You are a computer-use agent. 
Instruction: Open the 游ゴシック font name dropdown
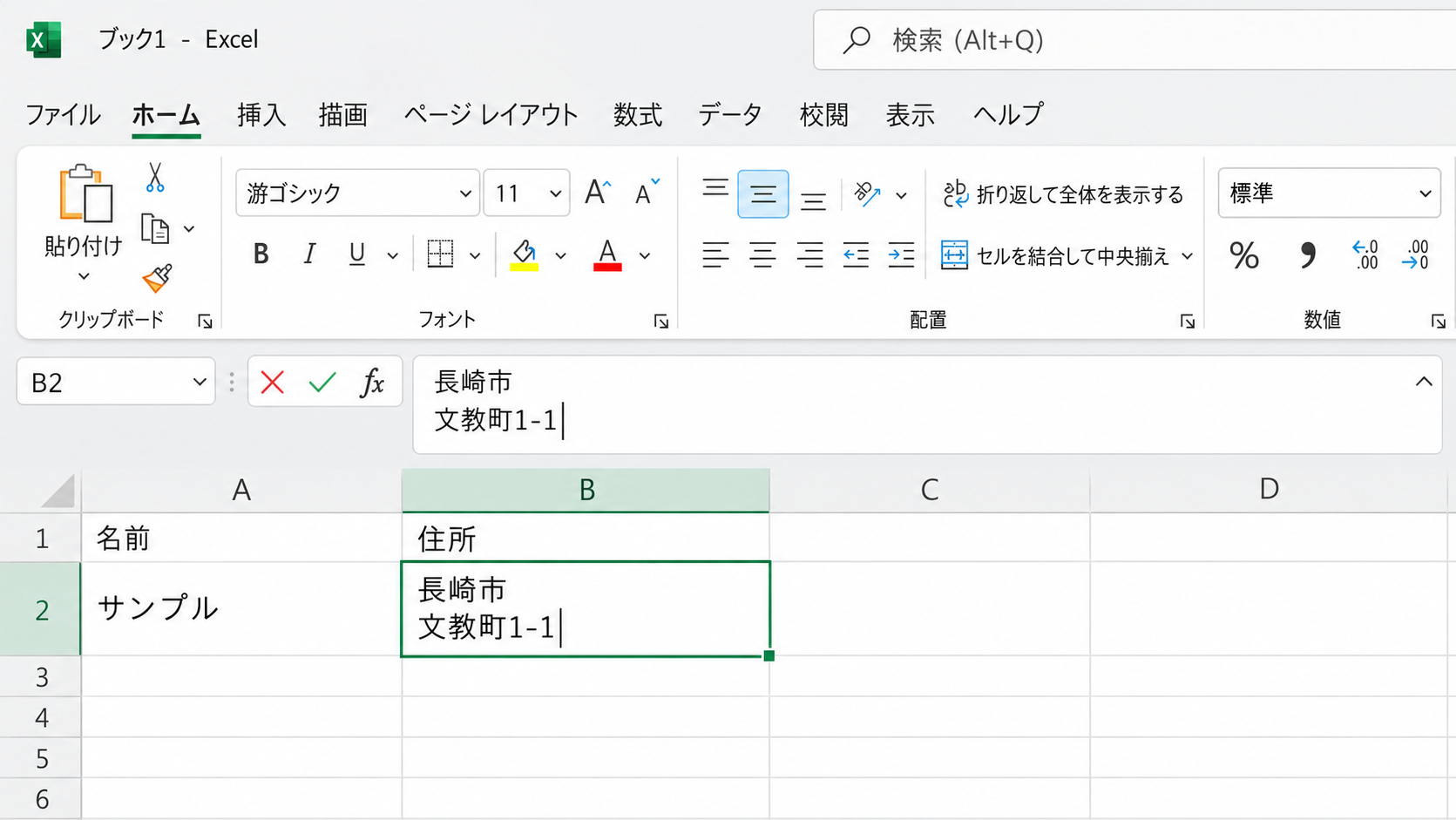point(465,193)
